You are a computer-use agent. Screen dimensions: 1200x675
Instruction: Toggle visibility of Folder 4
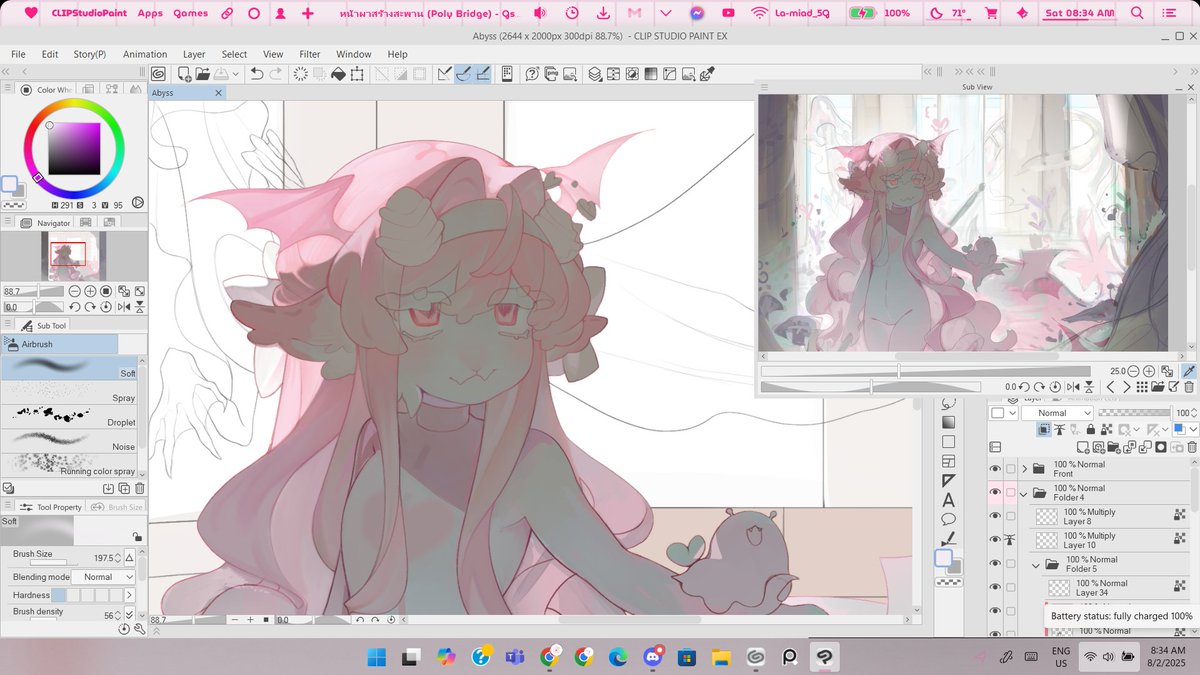(995, 493)
